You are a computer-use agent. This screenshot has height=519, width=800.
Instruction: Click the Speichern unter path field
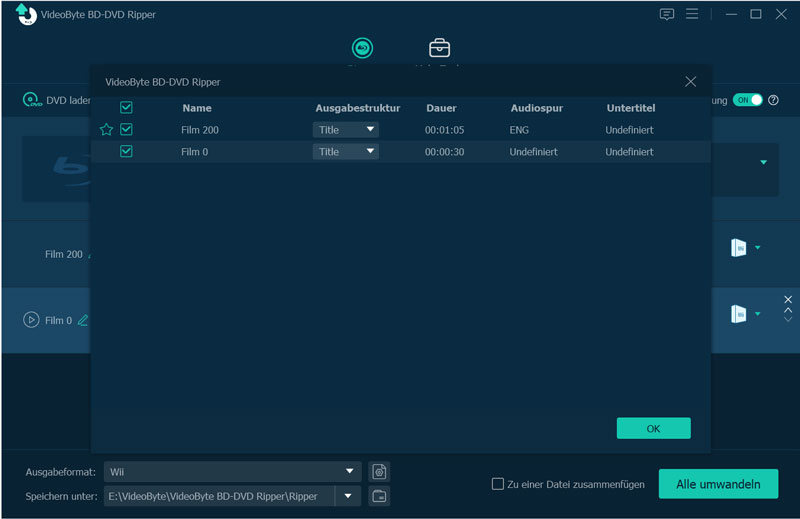(x=219, y=496)
